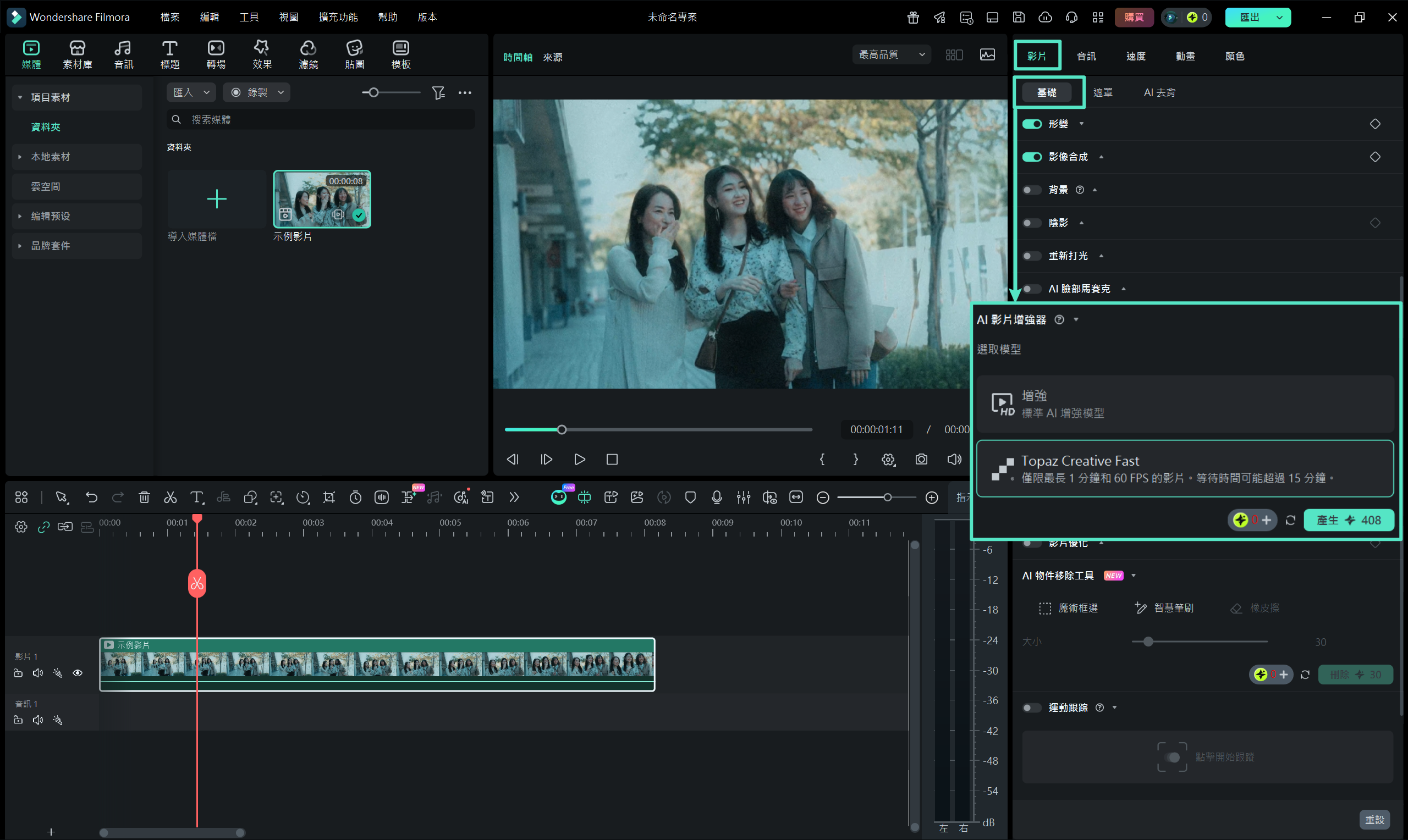Select the 轉場 transitions icon

point(216,55)
